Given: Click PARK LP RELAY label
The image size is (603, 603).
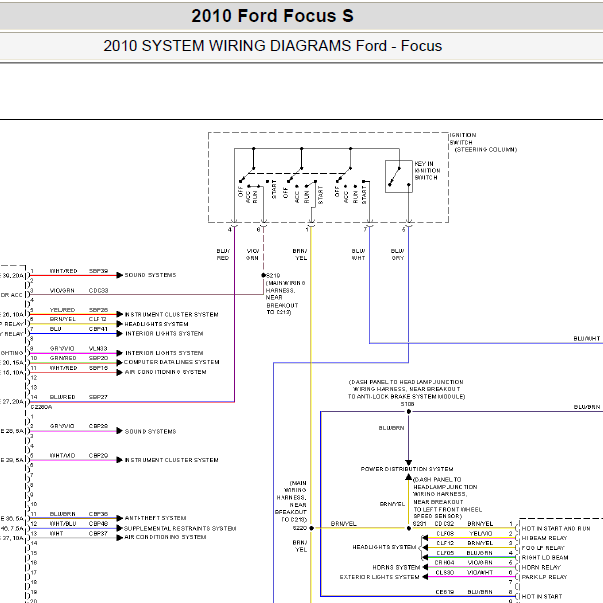Looking at the screenshot, I should (544, 577).
